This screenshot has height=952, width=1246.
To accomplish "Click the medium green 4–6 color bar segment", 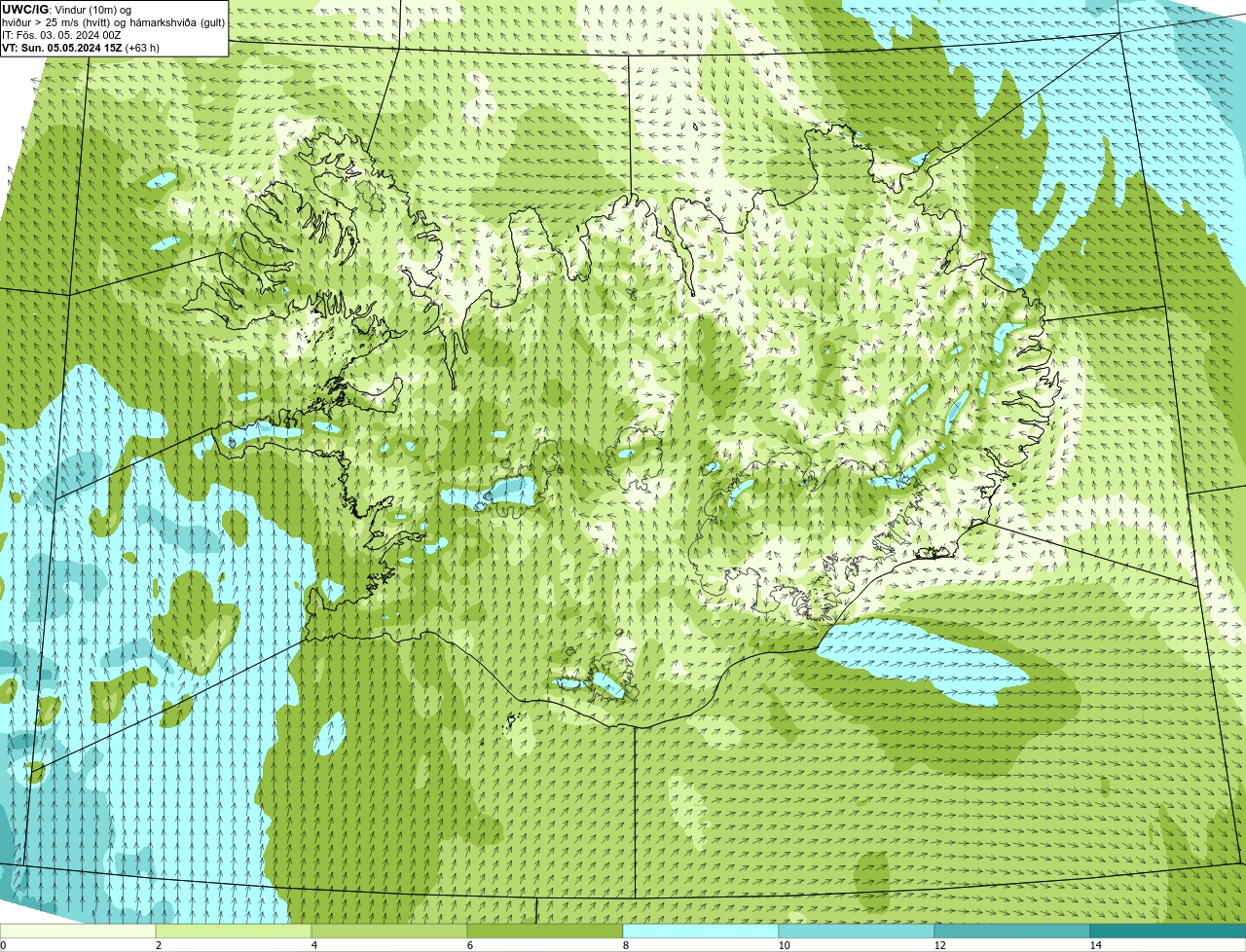I will point(389,931).
